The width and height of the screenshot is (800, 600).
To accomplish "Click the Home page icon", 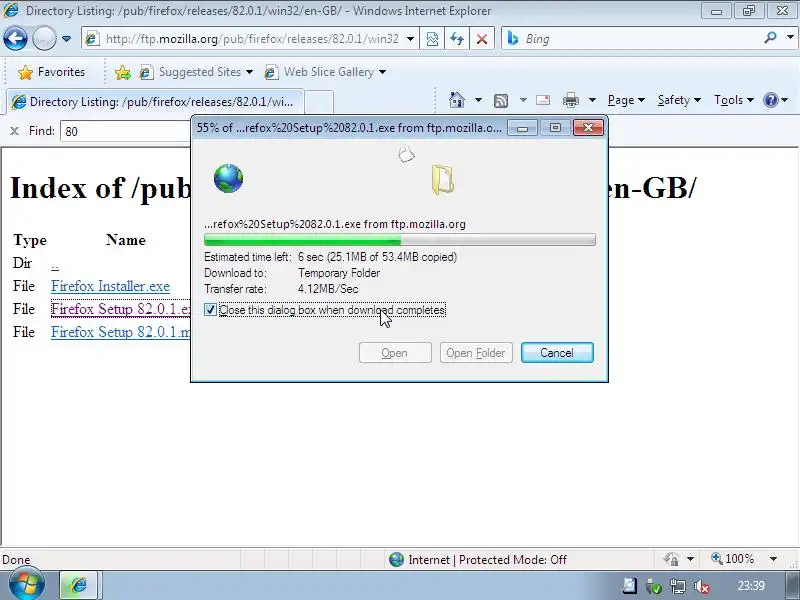I will (457, 100).
